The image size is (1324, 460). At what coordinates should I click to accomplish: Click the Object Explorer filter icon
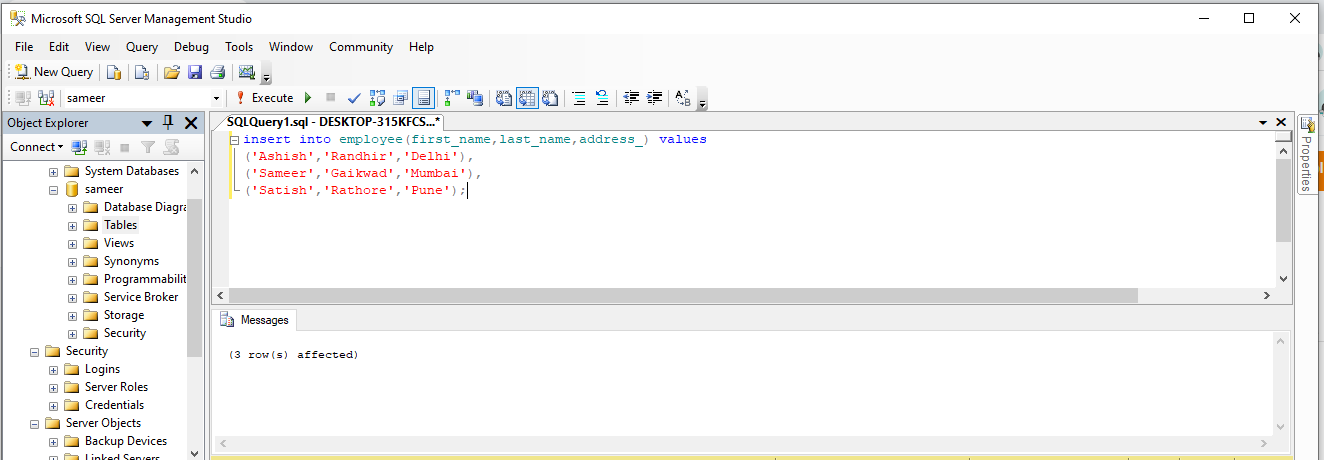coord(148,147)
